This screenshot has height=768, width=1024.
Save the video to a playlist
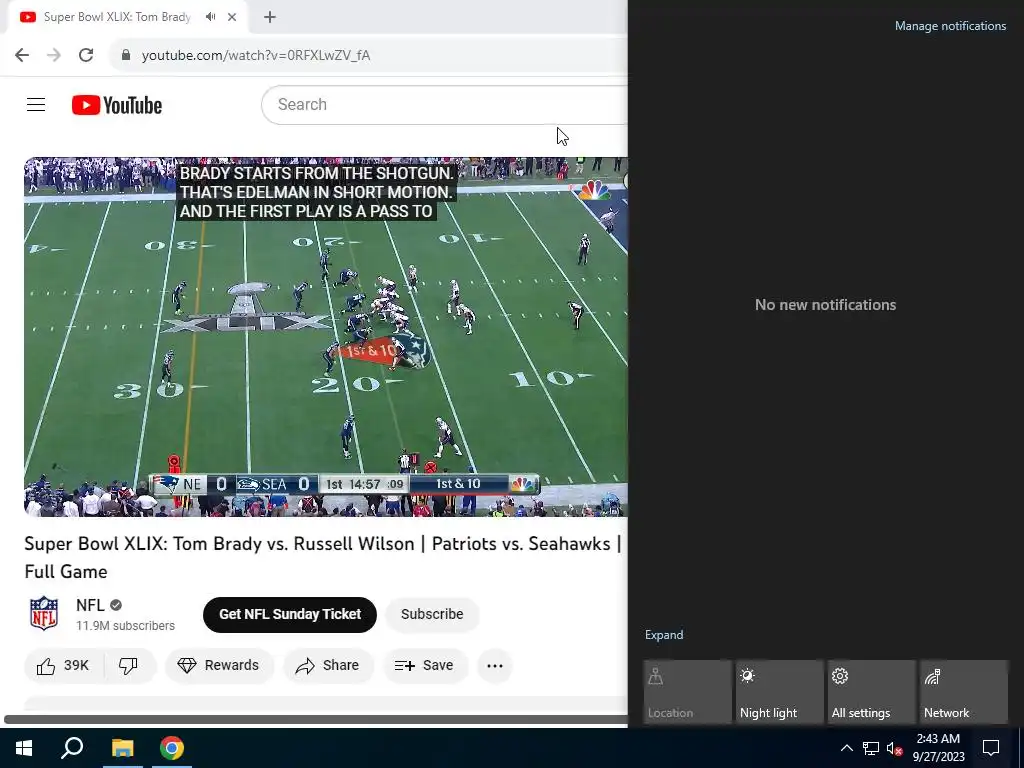click(424, 665)
